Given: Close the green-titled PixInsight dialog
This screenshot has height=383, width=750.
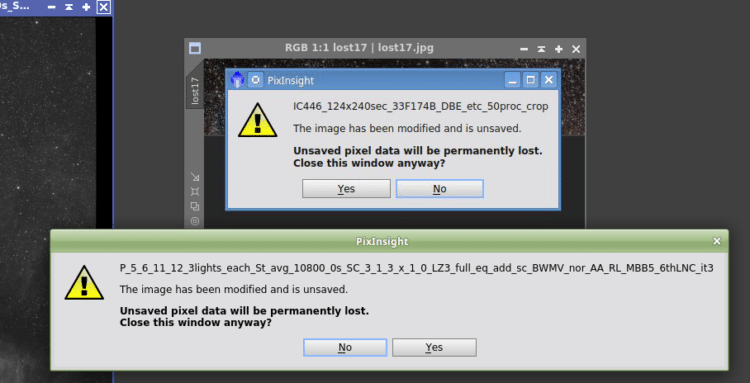Looking at the screenshot, I should tap(717, 241).
